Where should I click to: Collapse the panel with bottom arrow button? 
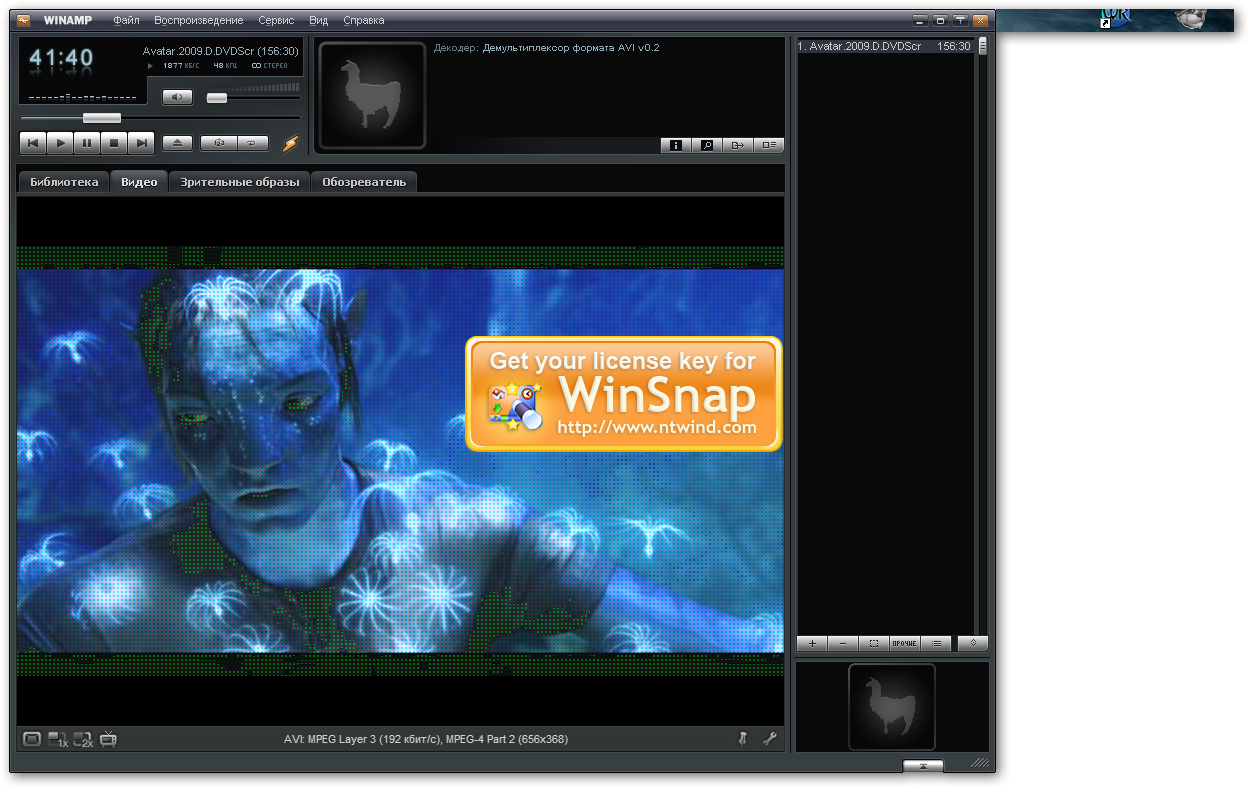[x=923, y=766]
